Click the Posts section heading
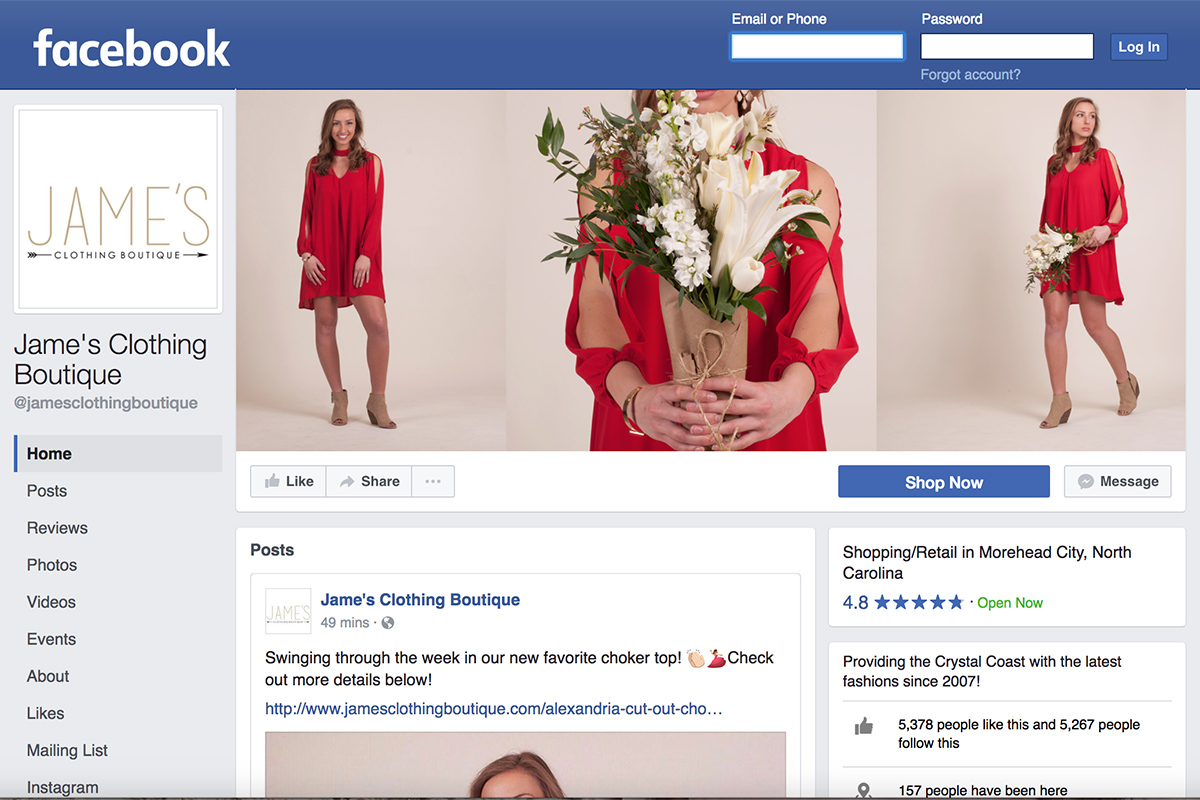The height and width of the screenshot is (800, 1200). click(x=272, y=550)
